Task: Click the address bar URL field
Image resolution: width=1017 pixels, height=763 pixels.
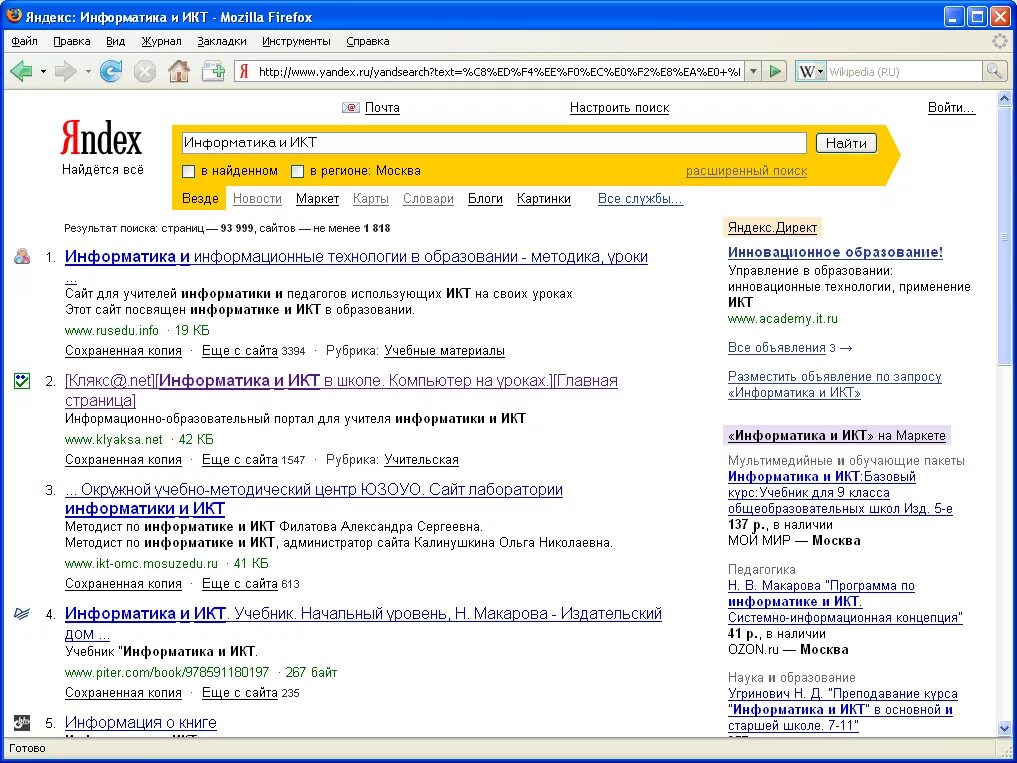Action: click(497, 71)
